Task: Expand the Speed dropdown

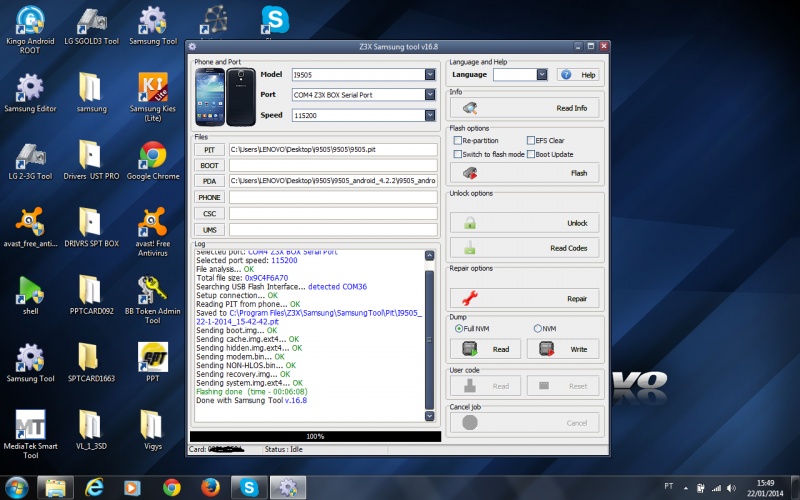Action: pos(430,115)
